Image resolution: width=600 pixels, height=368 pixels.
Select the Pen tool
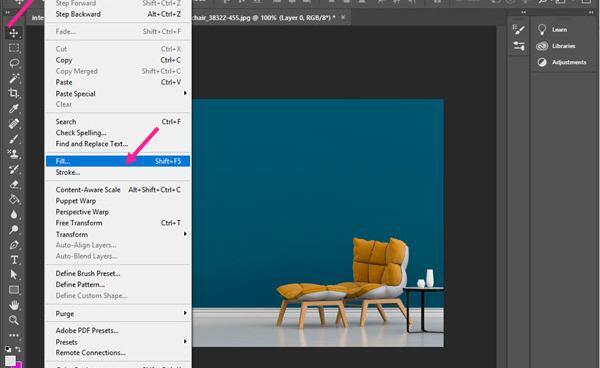[14, 245]
